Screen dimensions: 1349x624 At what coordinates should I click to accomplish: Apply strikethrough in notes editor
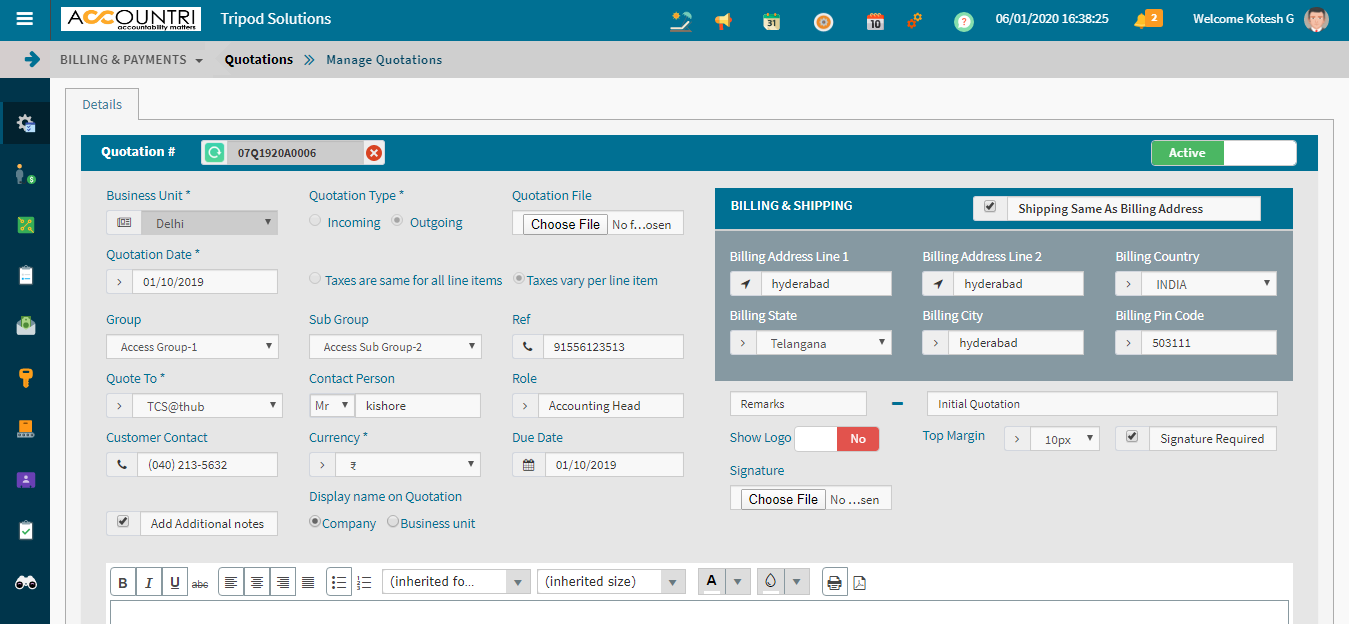pos(200,582)
